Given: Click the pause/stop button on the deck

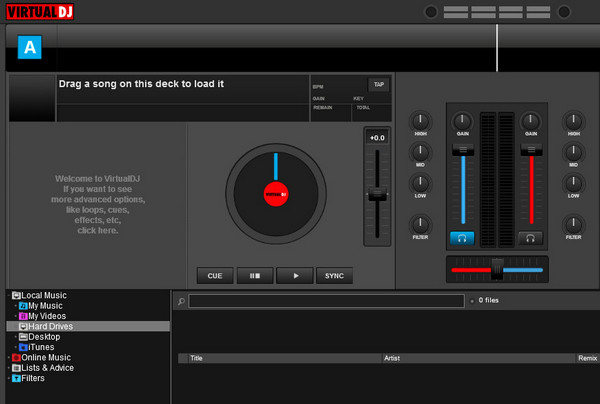Looking at the screenshot, I should pos(254,275).
